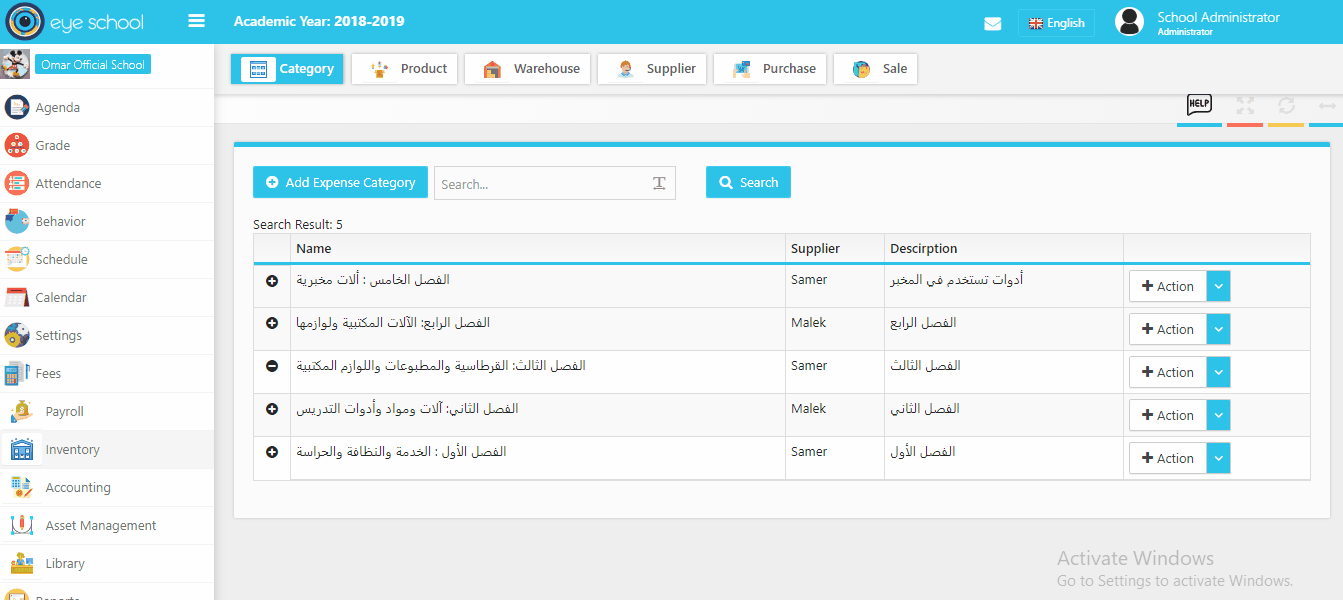The width and height of the screenshot is (1343, 600).
Task: Click the fullscreen expand icon
Action: 1245,105
